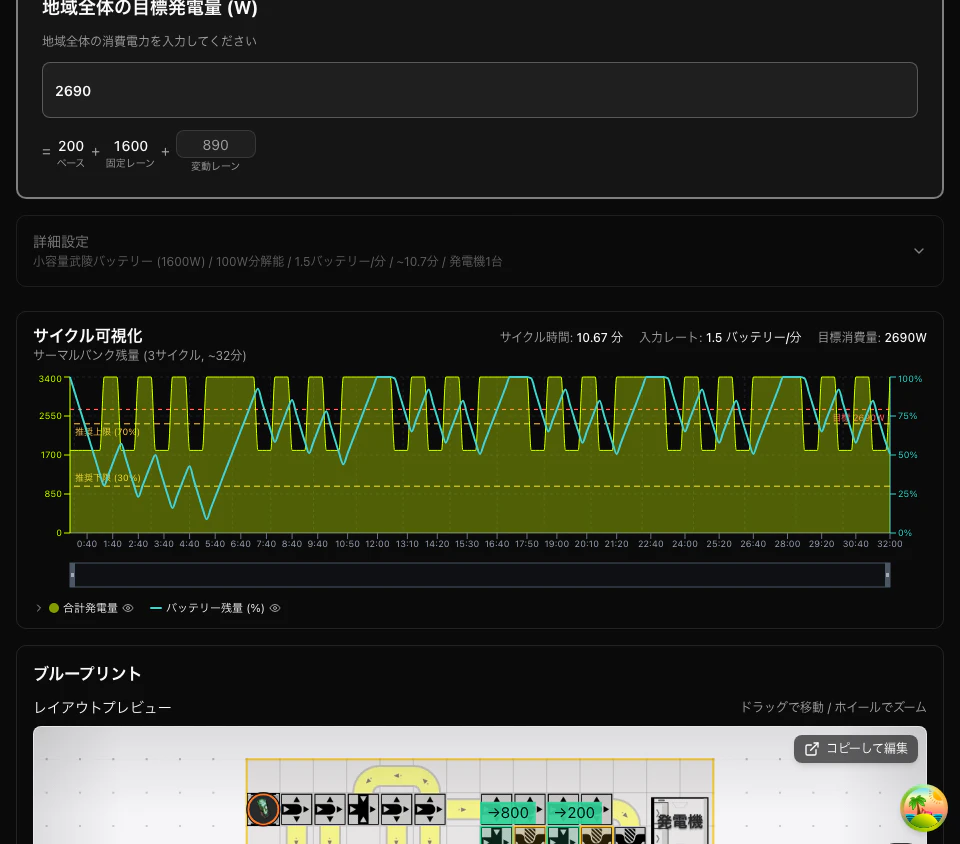Click the 目標消費量: 2690W readout
960x844 pixels.
click(872, 337)
